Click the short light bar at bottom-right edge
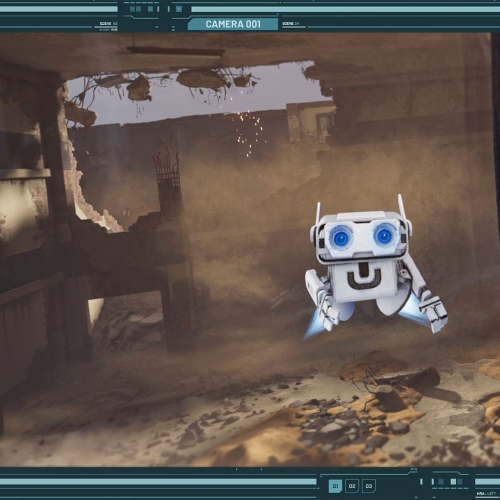This screenshot has width=500, height=500. (x=487, y=482)
